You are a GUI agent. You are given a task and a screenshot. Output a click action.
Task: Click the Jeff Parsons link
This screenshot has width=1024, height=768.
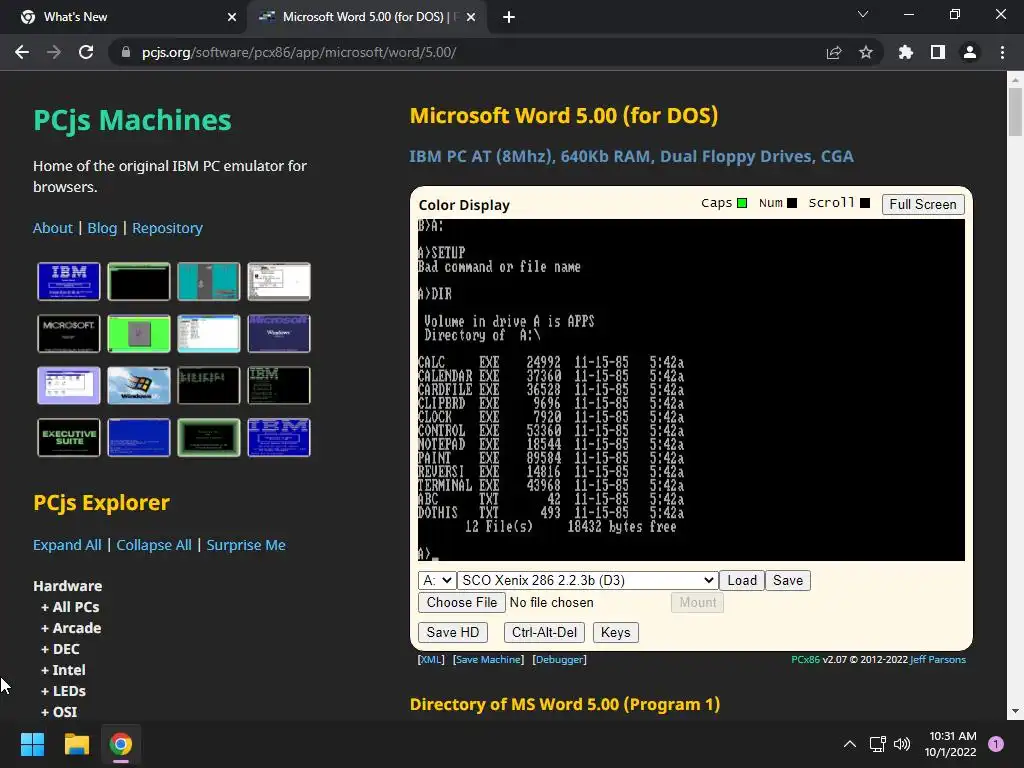pos(938,660)
